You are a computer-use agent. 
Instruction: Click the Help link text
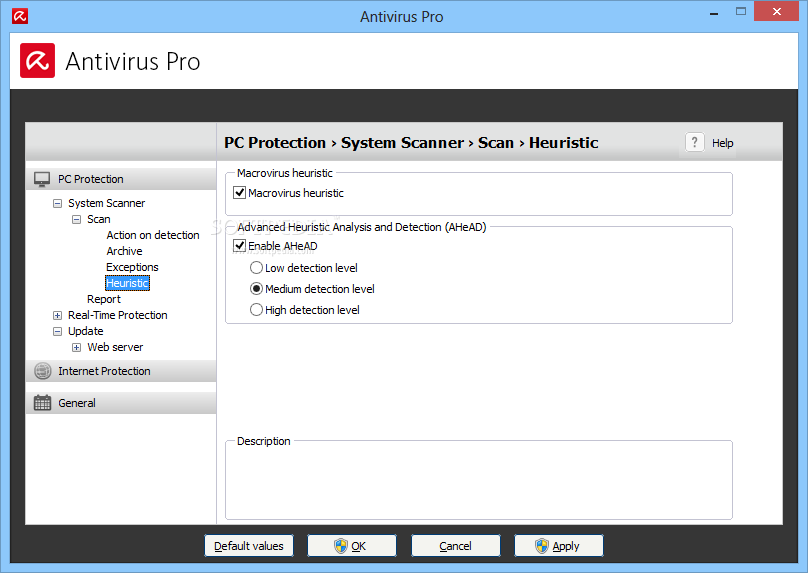[722, 143]
